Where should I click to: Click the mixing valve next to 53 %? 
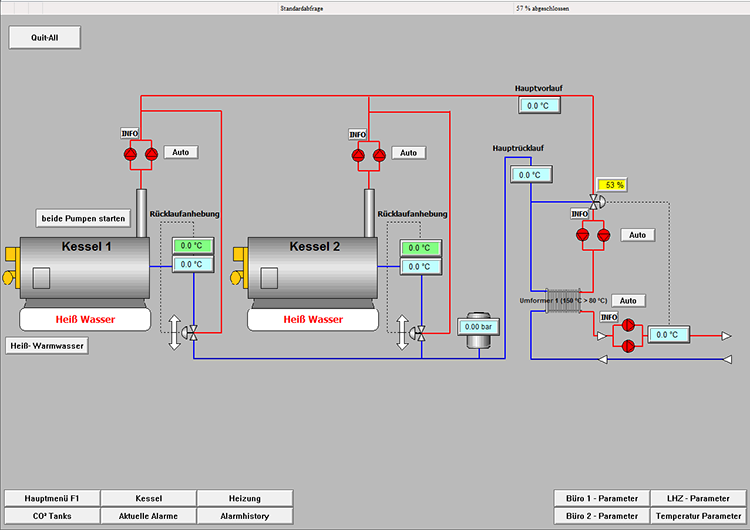pyautogui.click(x=595, y=201)
